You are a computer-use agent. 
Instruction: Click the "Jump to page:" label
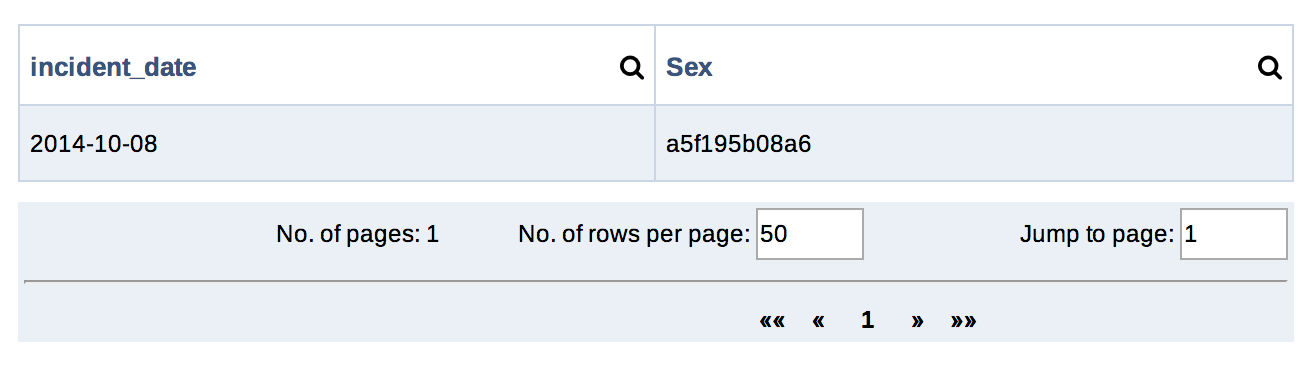coord(1097,235)
